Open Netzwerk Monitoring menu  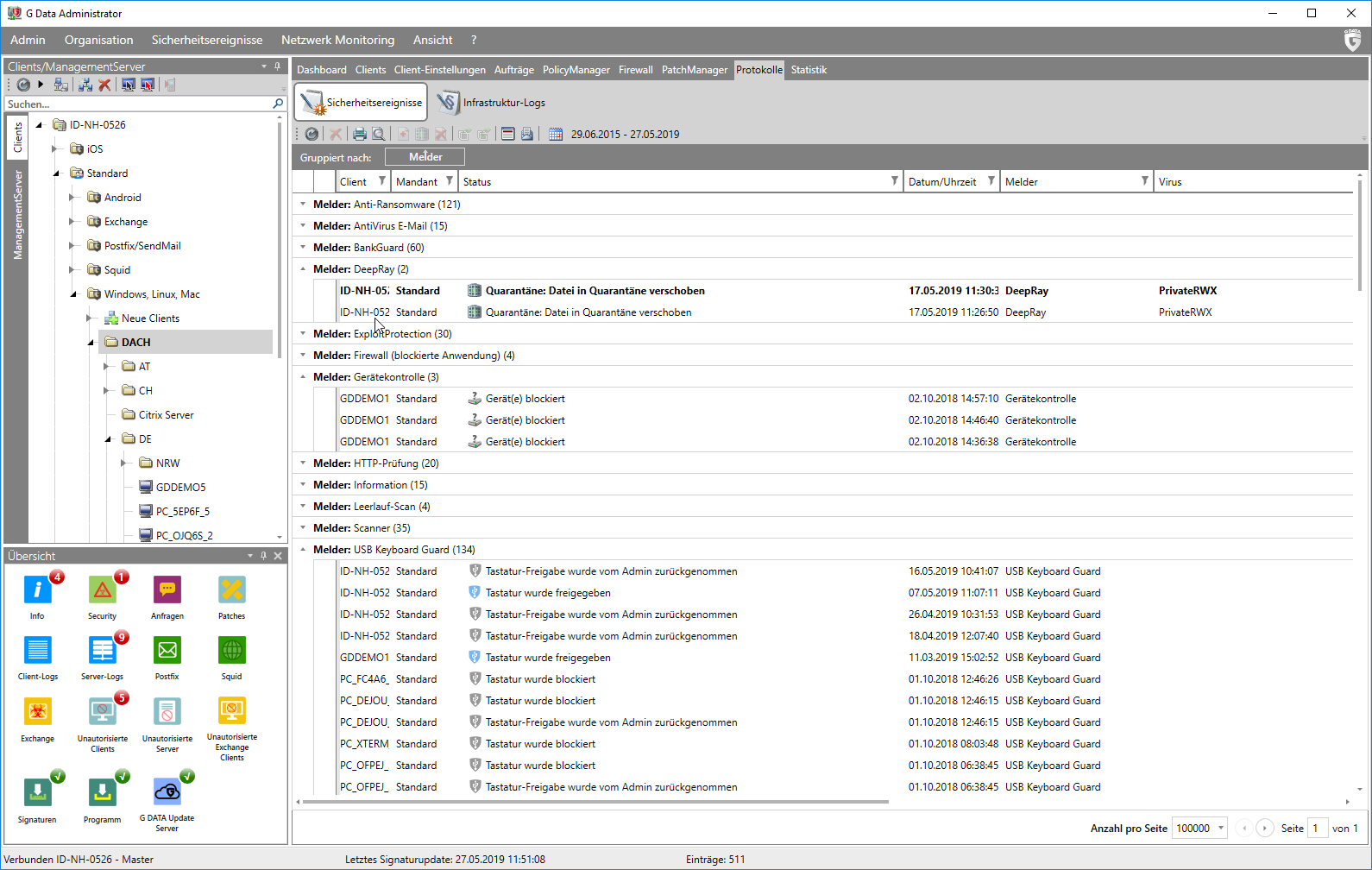(337, 40)
